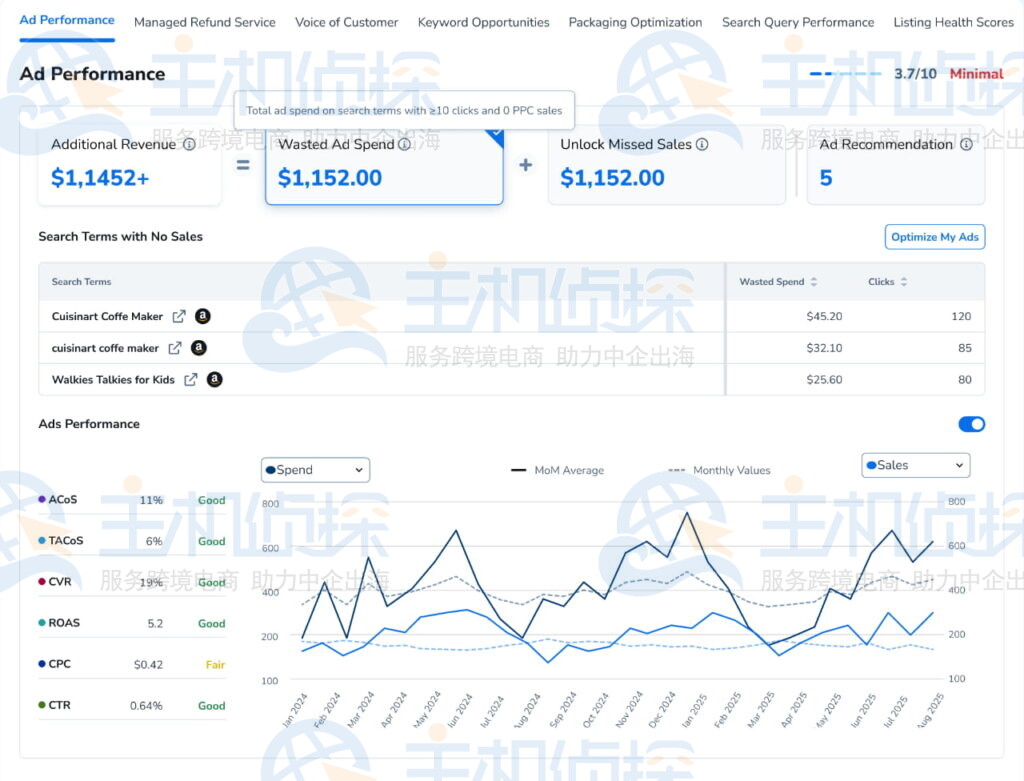1024x781 pixels.
Task: Sort table by Clicks column
Action: [x=904, y=282]
